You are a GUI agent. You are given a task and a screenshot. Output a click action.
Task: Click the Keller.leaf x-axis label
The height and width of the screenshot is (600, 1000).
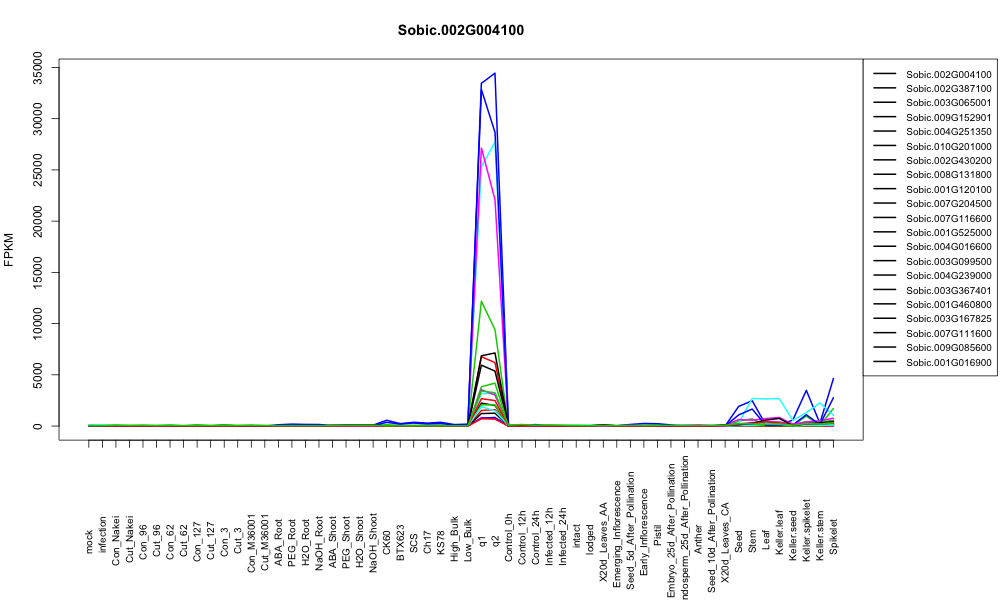click(x=779, y=532)
